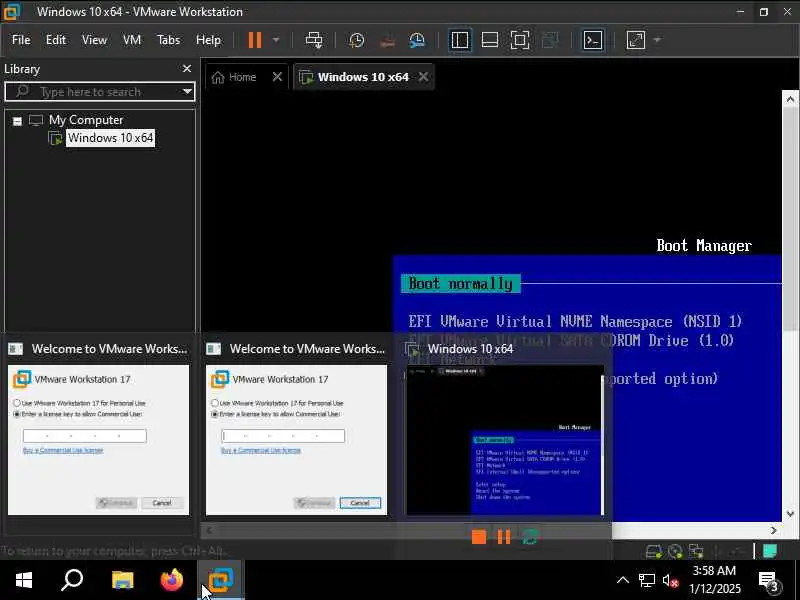Open the library search dropdown arrow

pos(187,92)
